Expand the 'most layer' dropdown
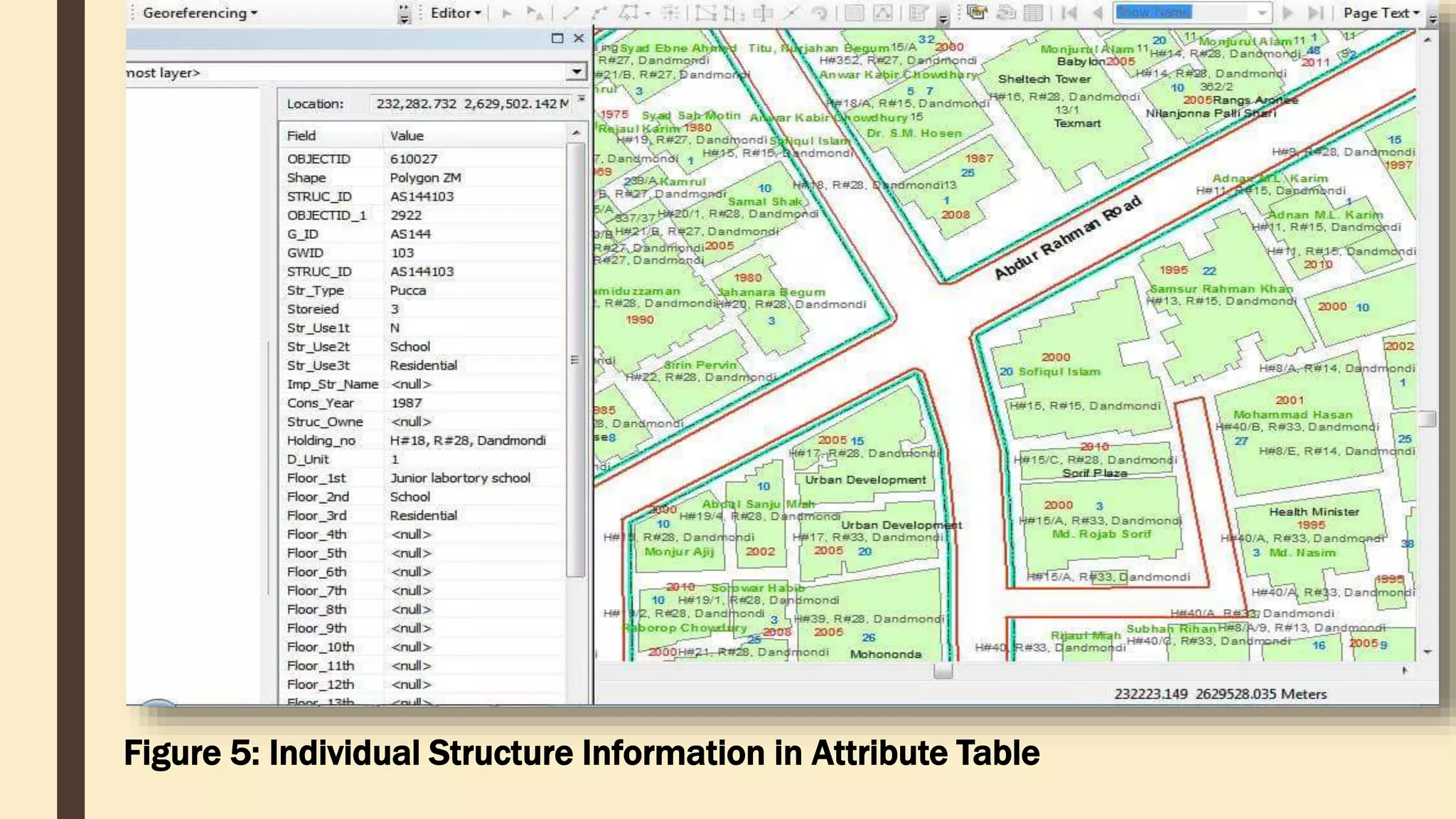The image size is (1456, 819). pyautogui.click(x=577, y=72)
